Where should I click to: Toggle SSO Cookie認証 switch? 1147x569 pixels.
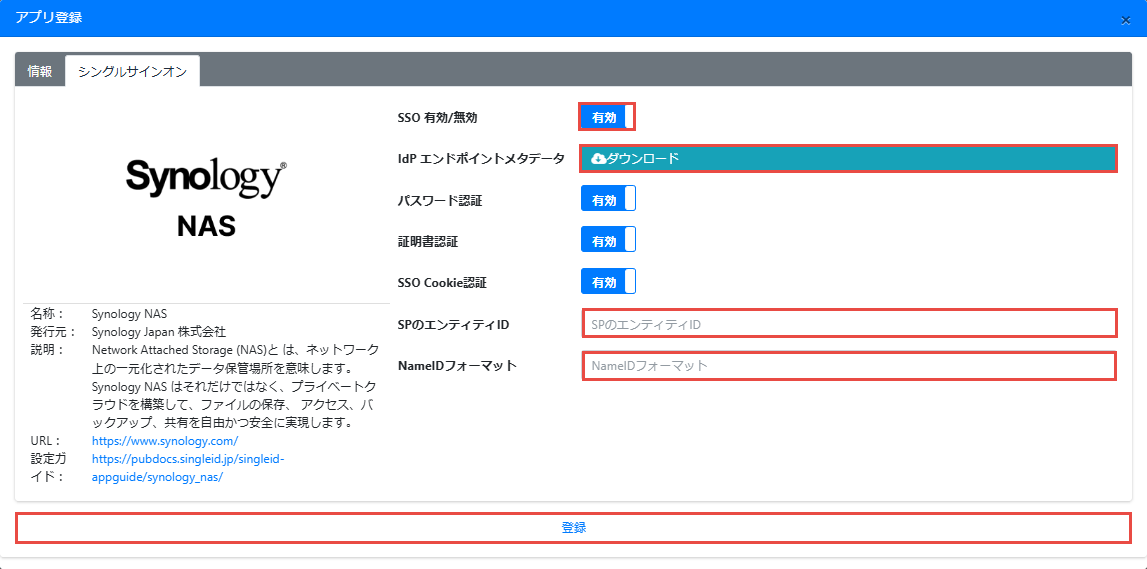pyautogui.click(x=608, y=283)
